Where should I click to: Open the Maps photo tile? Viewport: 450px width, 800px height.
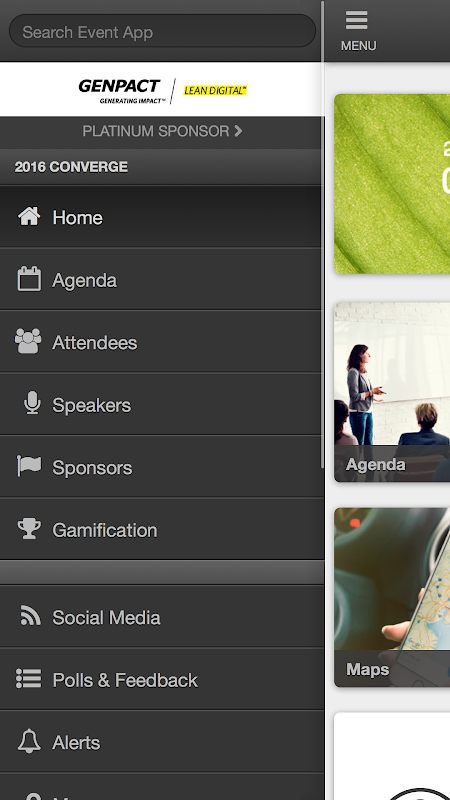(392, 597)
